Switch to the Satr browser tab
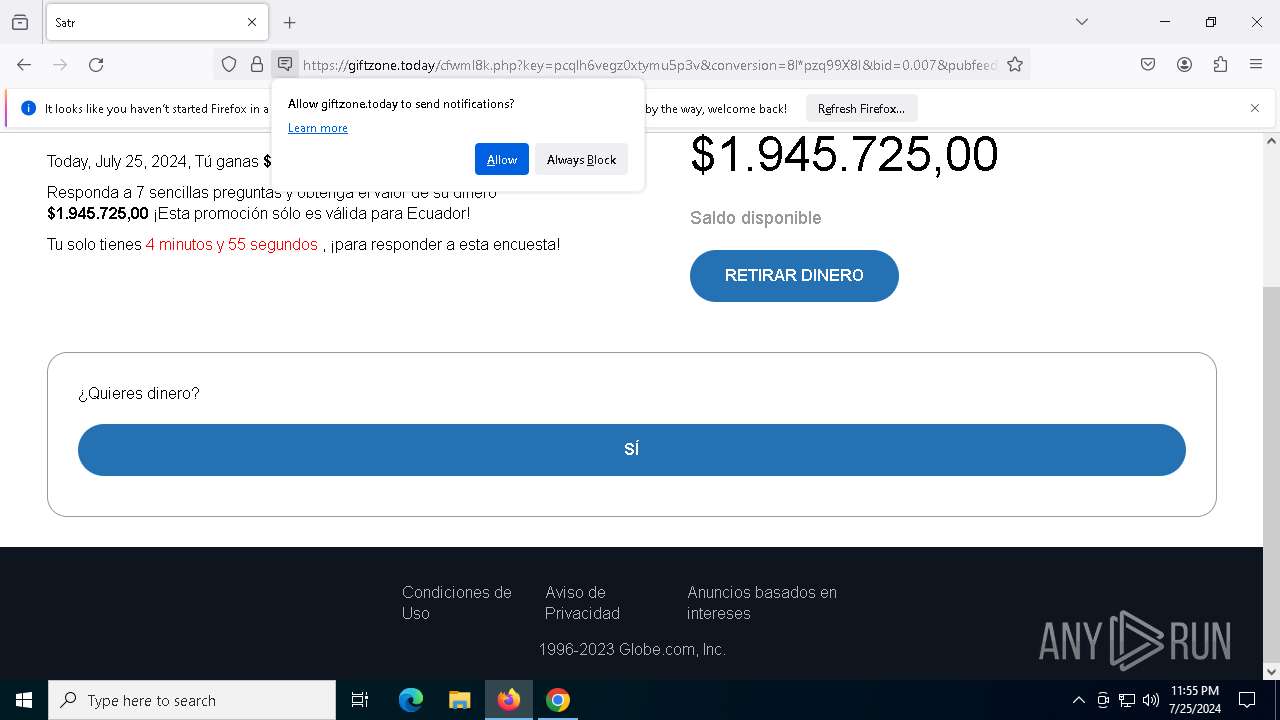Viewport: 1280px width, 720px height. click(157, 22)
